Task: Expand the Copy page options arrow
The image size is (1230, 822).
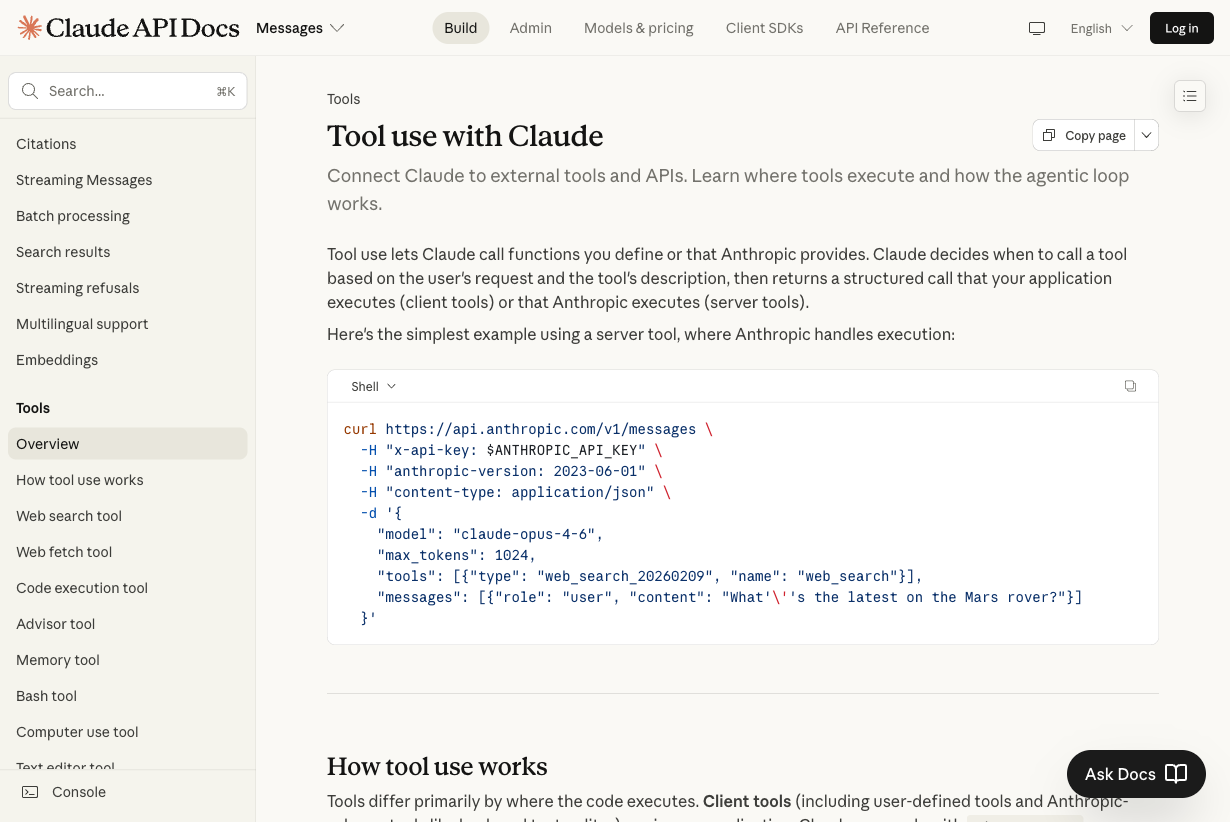Action: [1147, 135]
